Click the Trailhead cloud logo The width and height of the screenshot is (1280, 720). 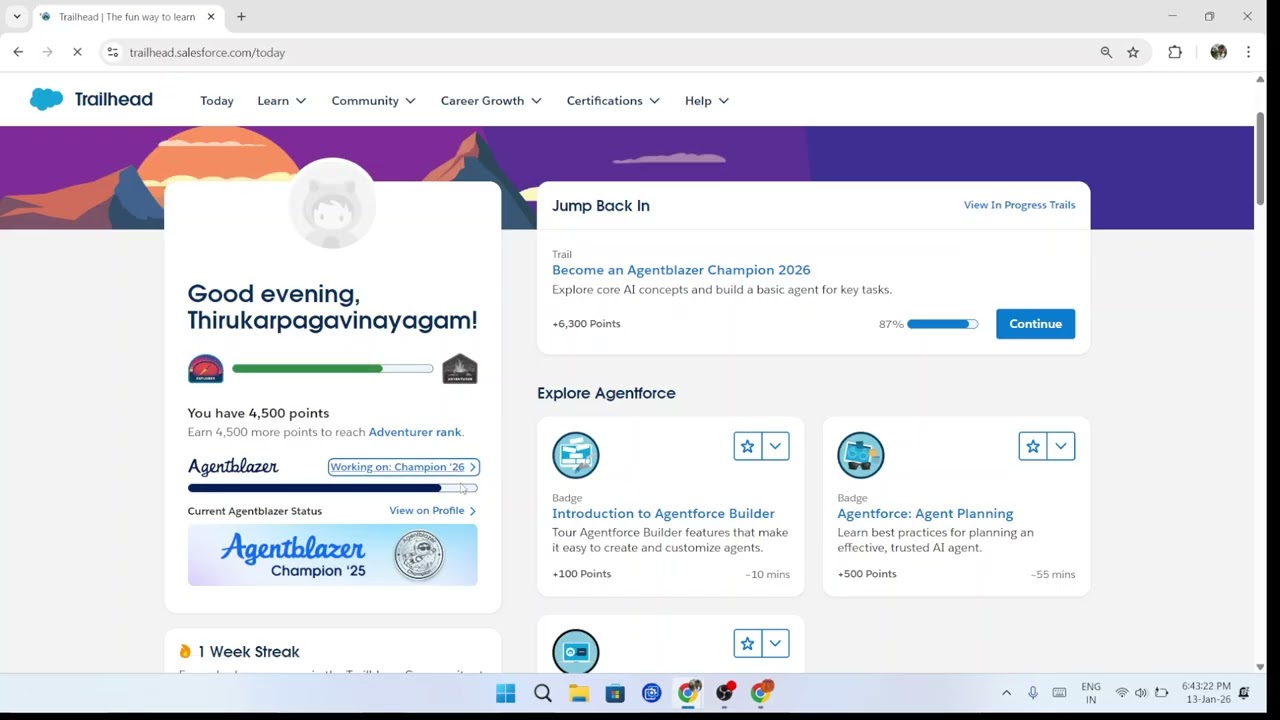pos(46,99)
